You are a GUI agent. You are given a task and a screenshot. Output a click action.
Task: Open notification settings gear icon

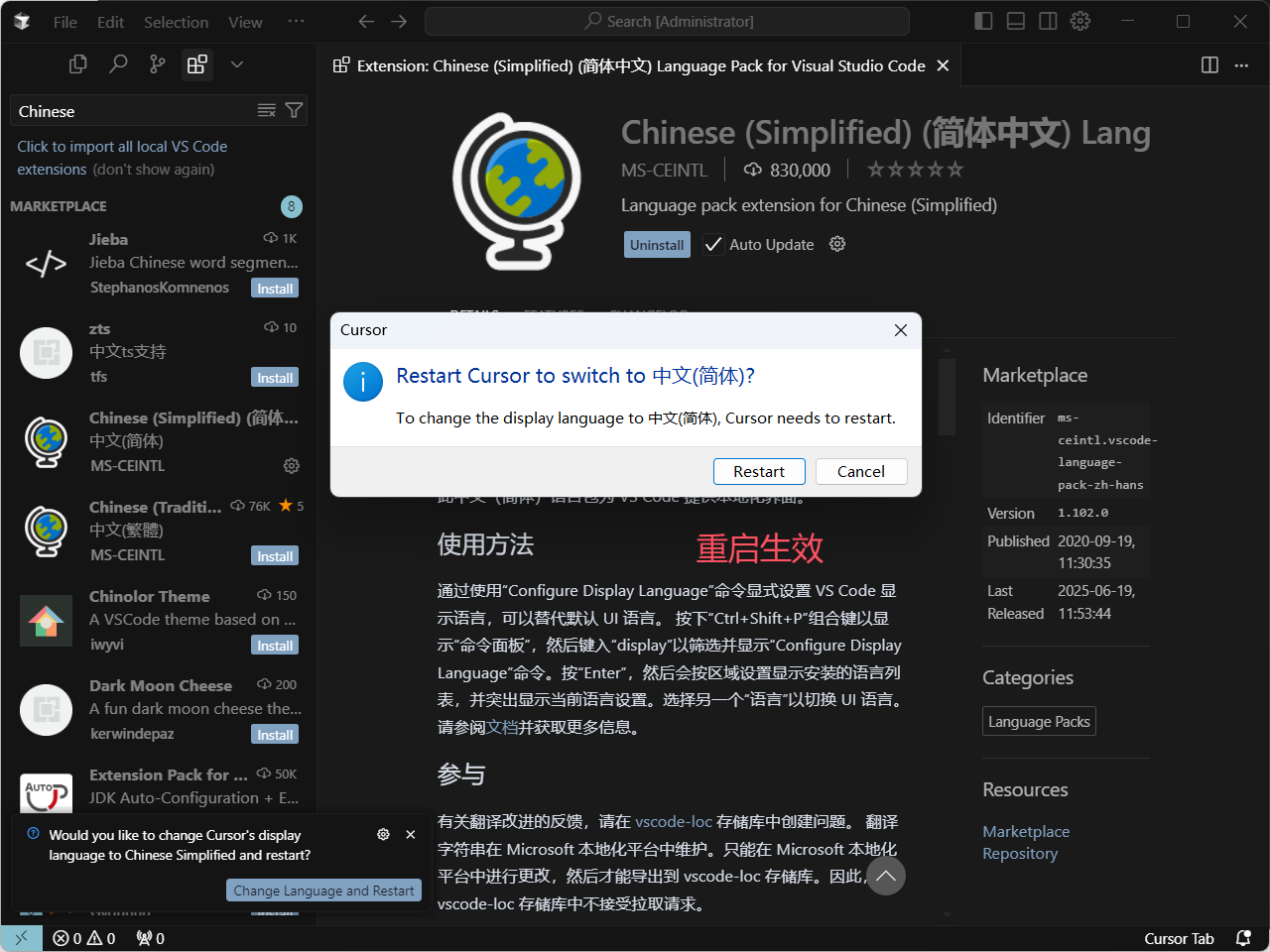coord(383,835)
